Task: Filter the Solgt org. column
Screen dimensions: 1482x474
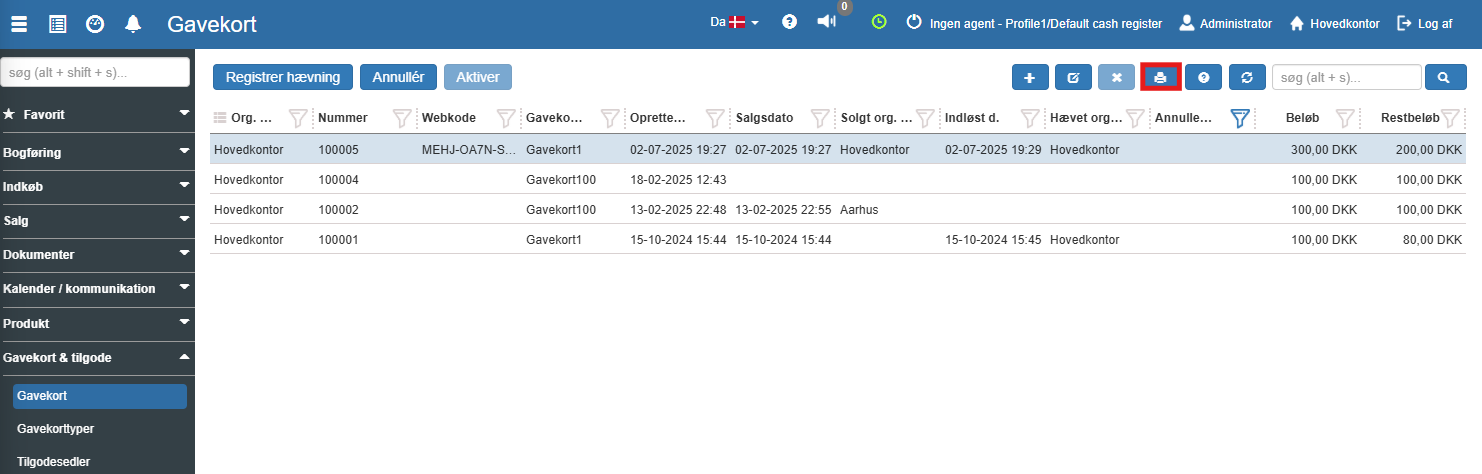Action: pos(925,118)
